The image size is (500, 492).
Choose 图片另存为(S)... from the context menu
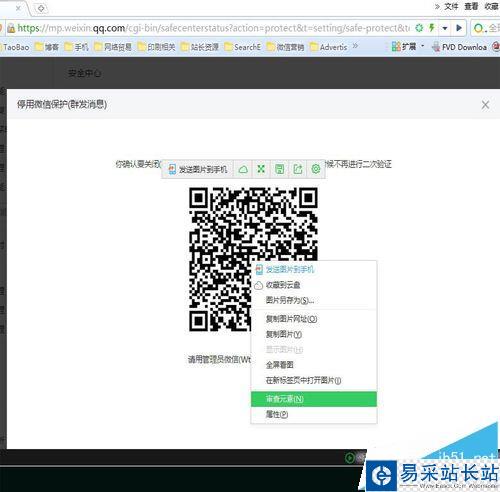(x=314, y=300)
